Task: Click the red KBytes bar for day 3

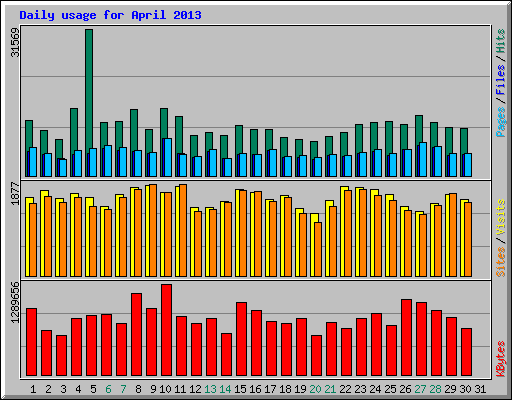Action: (x=61, y=356)
